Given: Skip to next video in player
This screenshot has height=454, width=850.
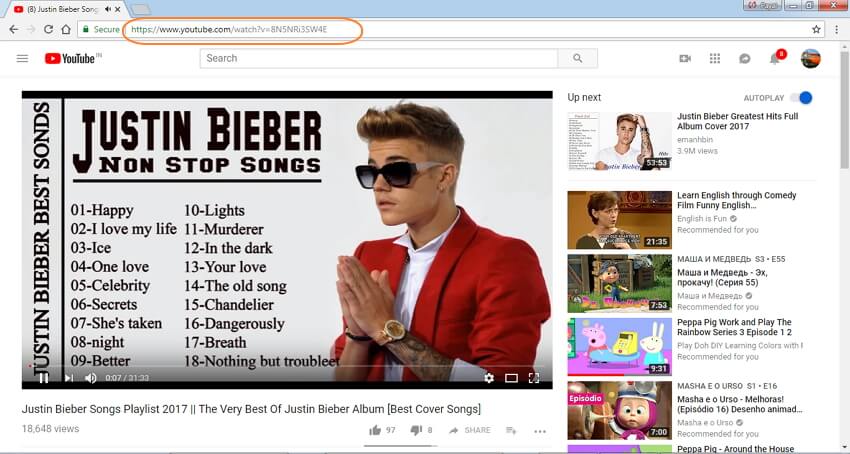Looking at the screenshot, I should (69, 378).
